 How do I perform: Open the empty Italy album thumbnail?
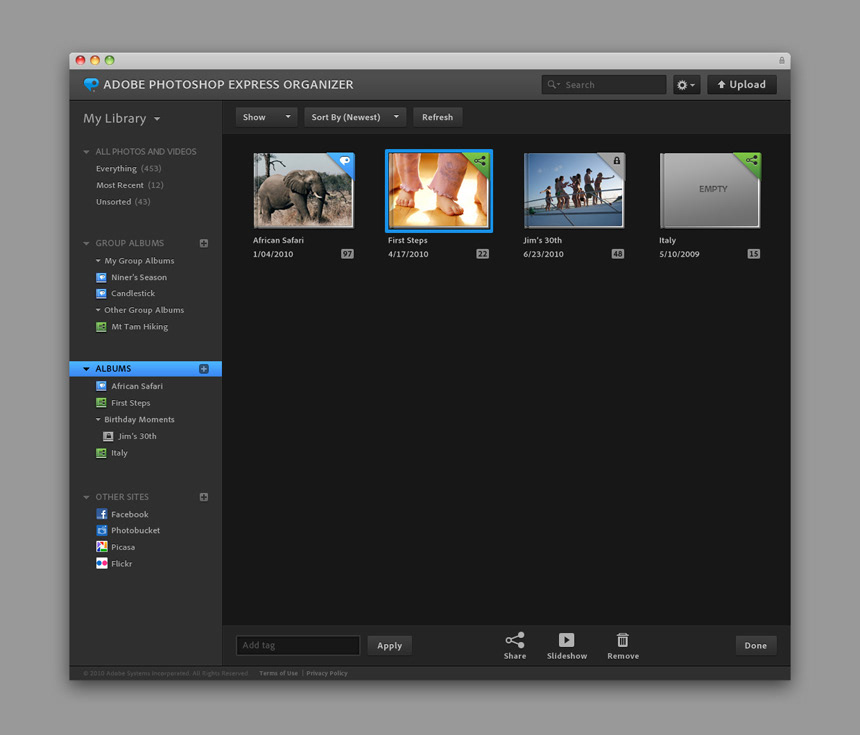click(710, 190)
